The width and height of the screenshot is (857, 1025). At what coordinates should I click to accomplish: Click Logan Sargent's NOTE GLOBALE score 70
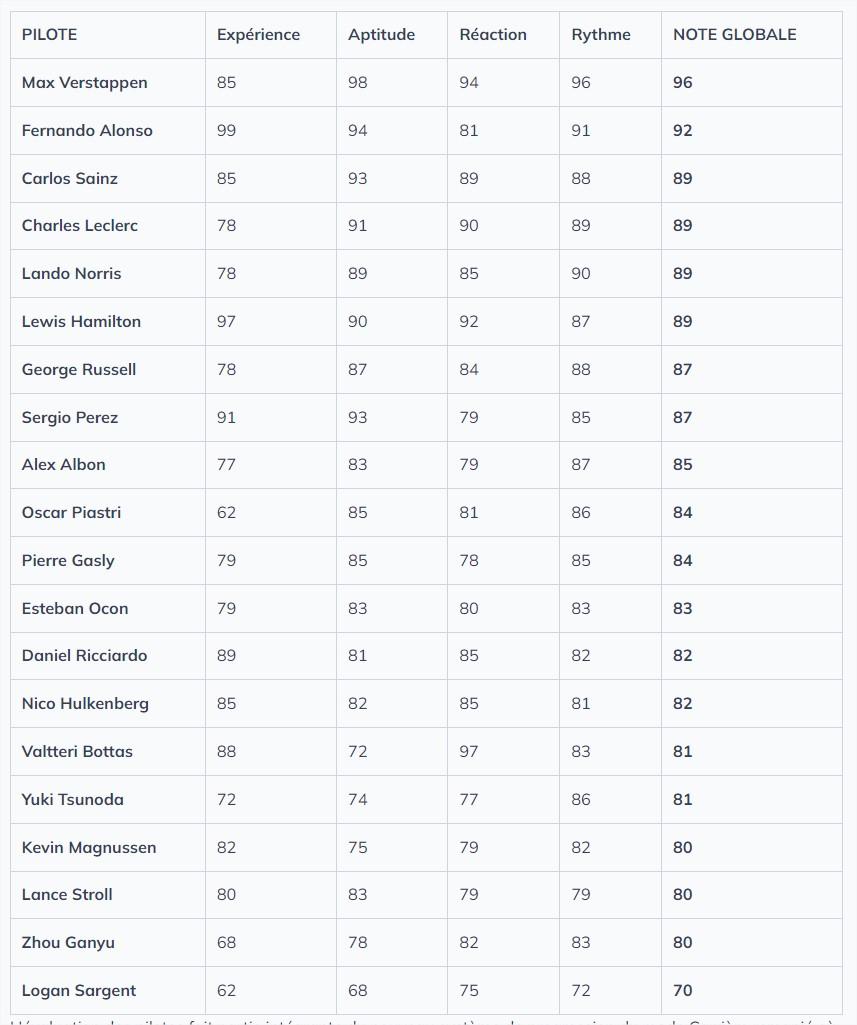coord(683,991)
